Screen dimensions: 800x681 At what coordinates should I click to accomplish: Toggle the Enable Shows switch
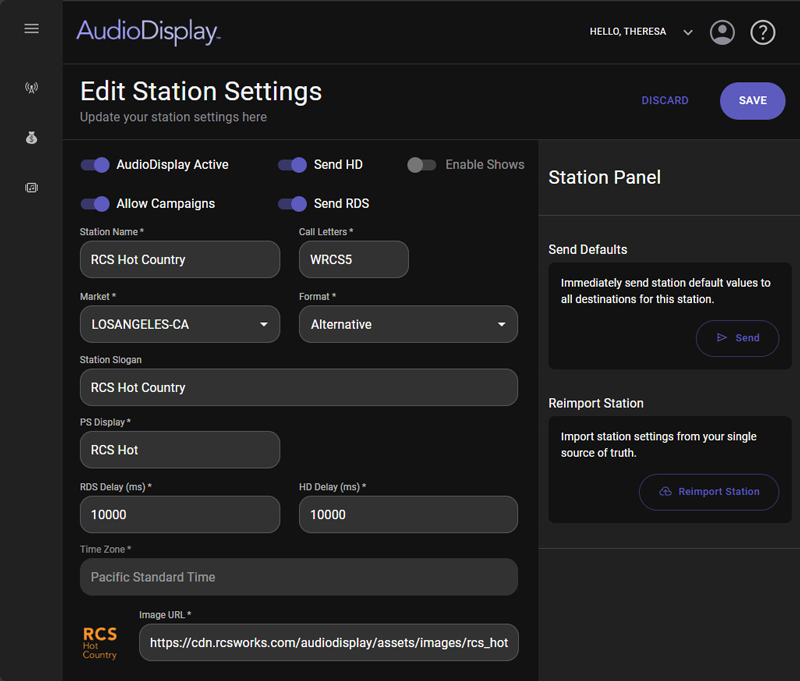point(421,165)
